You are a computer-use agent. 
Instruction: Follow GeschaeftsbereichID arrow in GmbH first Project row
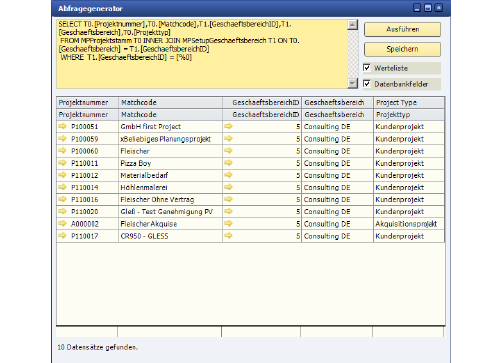point(228,126)
